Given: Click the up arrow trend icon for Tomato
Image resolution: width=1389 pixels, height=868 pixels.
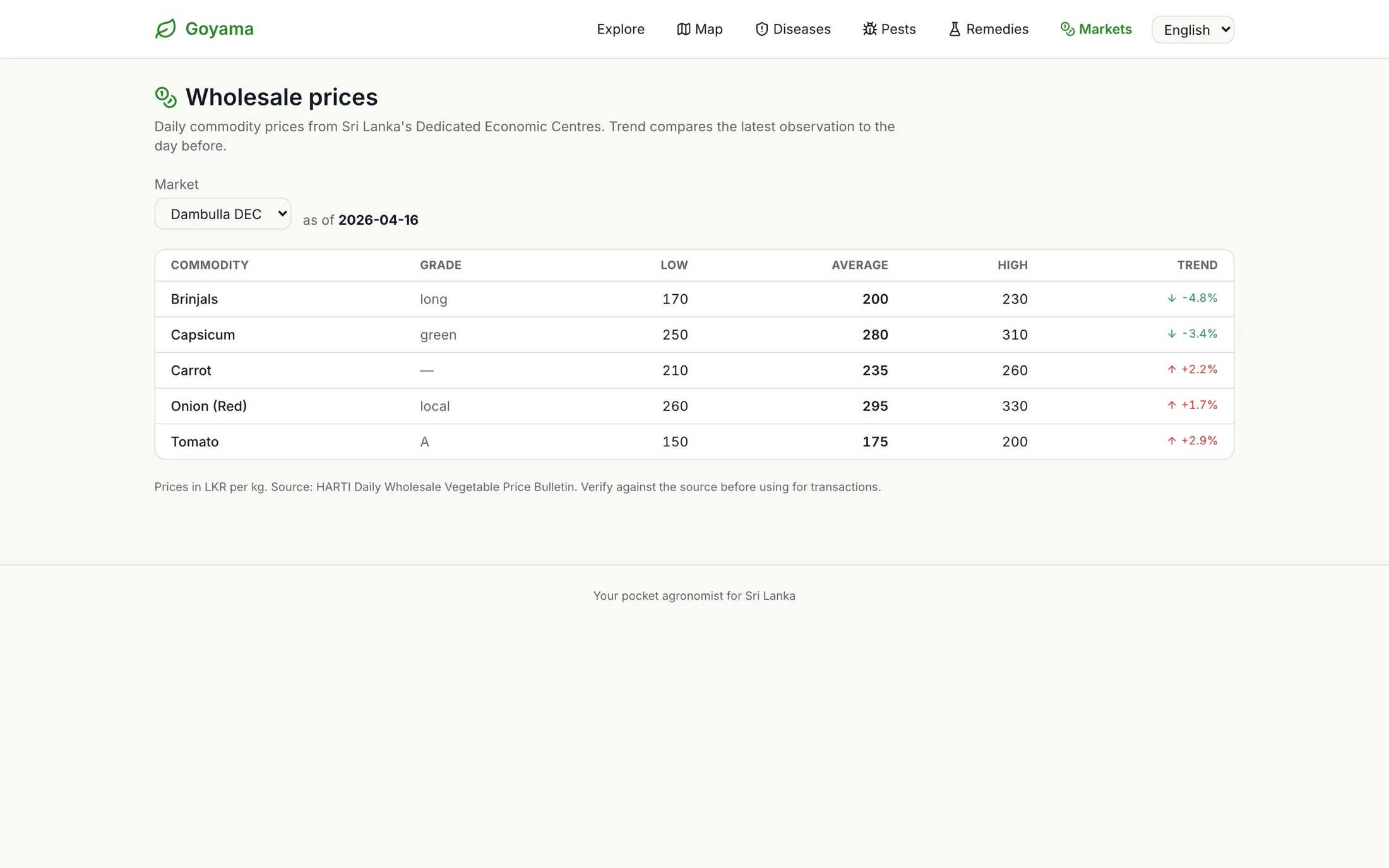Looking at the screenshot, I should [1172, 441].
